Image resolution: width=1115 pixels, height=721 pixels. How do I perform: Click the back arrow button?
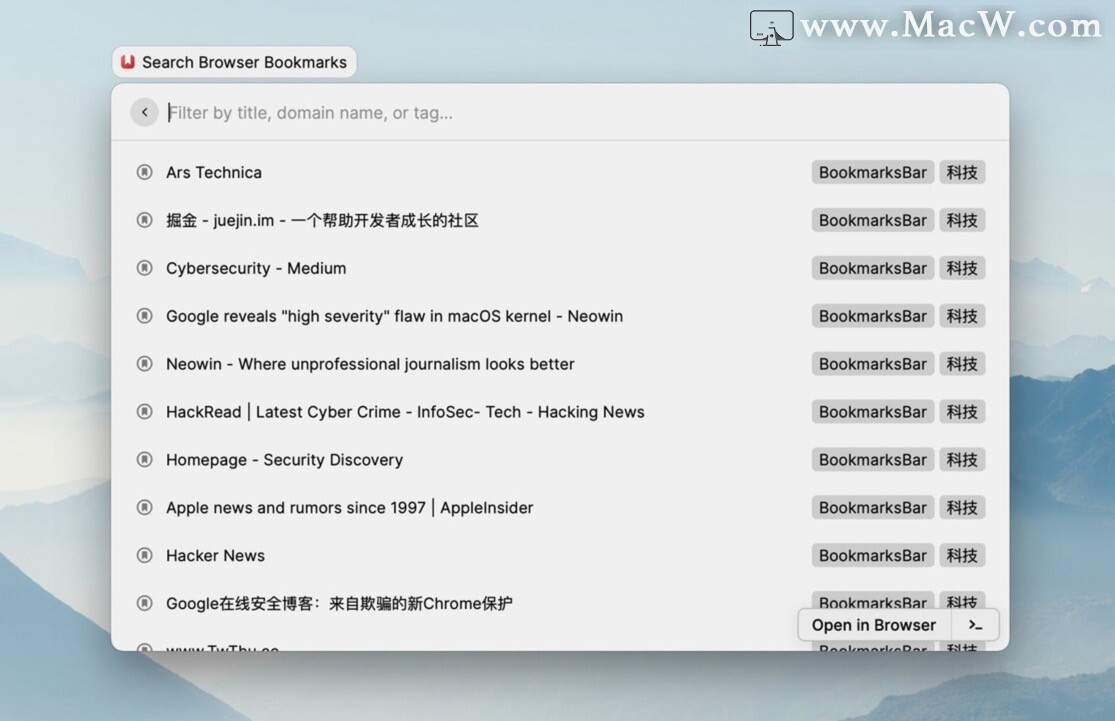[144, 112]
